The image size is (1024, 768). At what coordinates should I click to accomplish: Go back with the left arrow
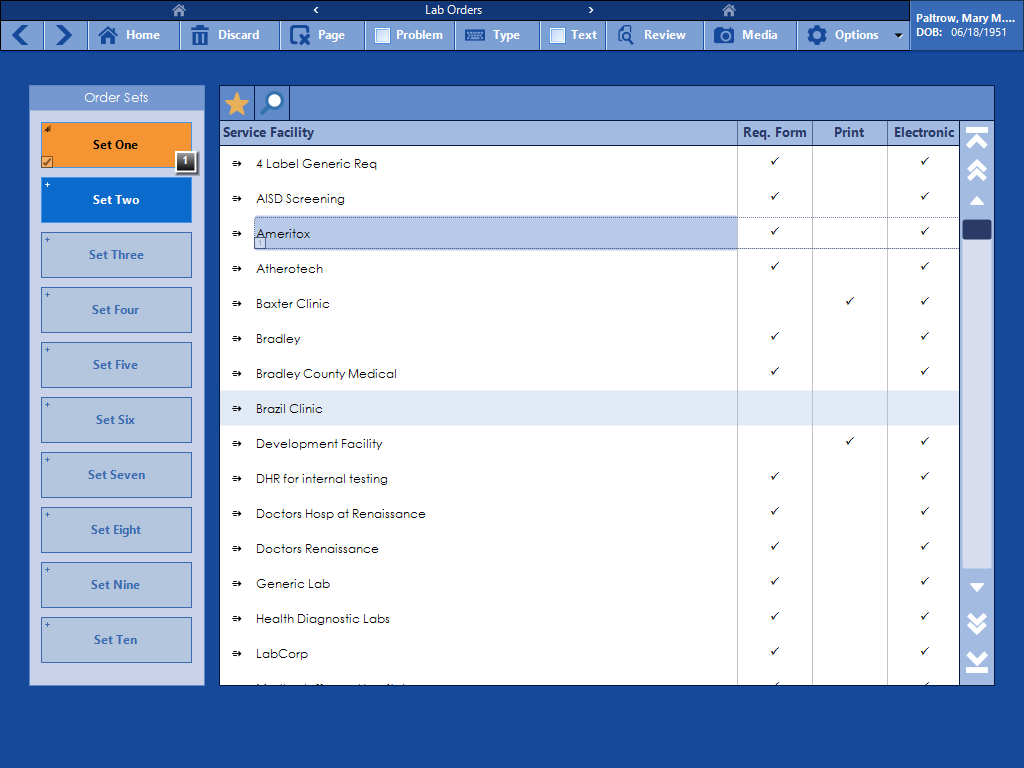click(22, 35)
